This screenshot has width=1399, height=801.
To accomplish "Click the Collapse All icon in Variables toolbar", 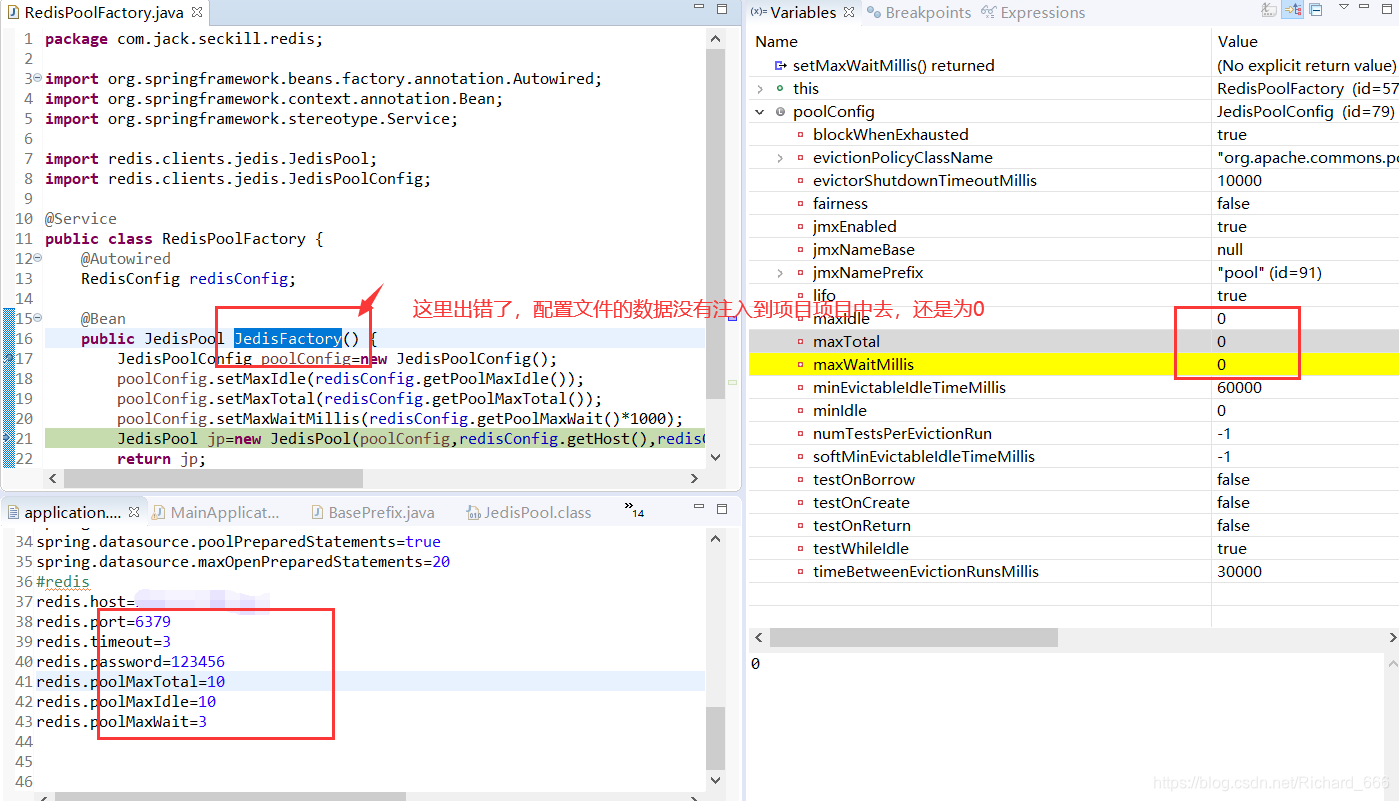I will (x=1316, y=11).
